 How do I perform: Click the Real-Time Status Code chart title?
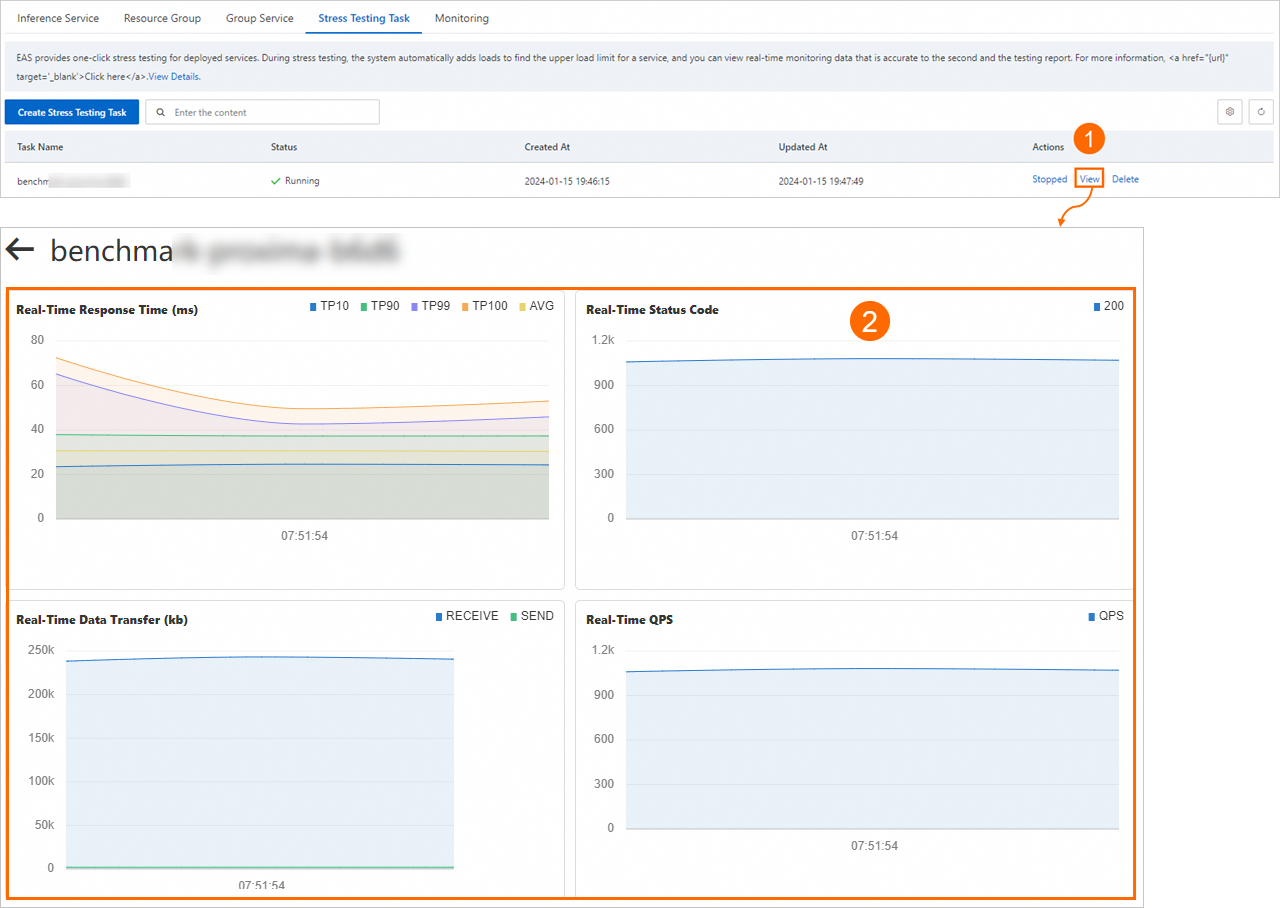pyautogui.click(x=652, y=310)
